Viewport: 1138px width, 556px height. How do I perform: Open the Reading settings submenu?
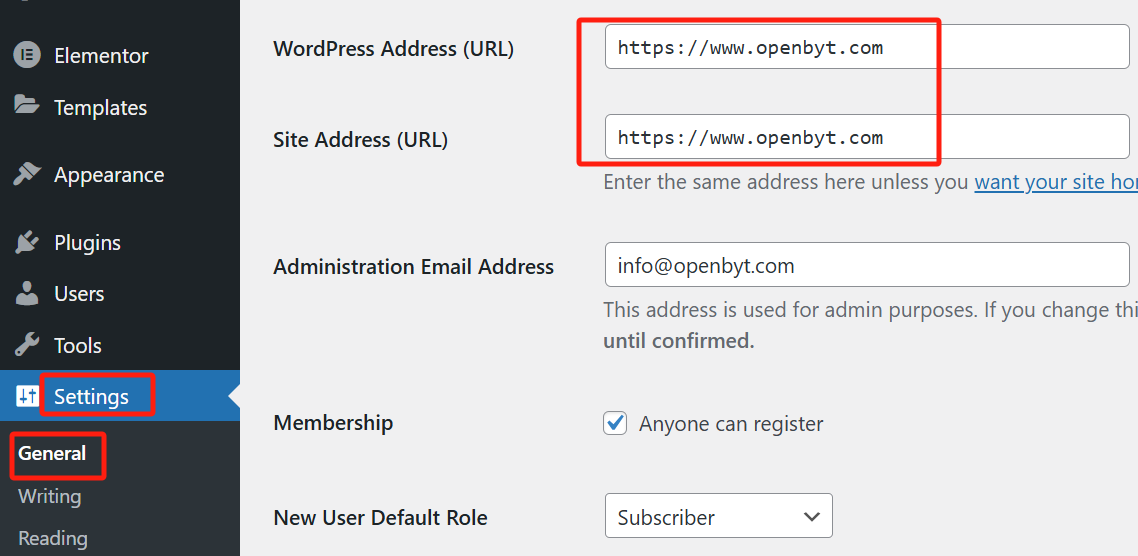point(53,539)
